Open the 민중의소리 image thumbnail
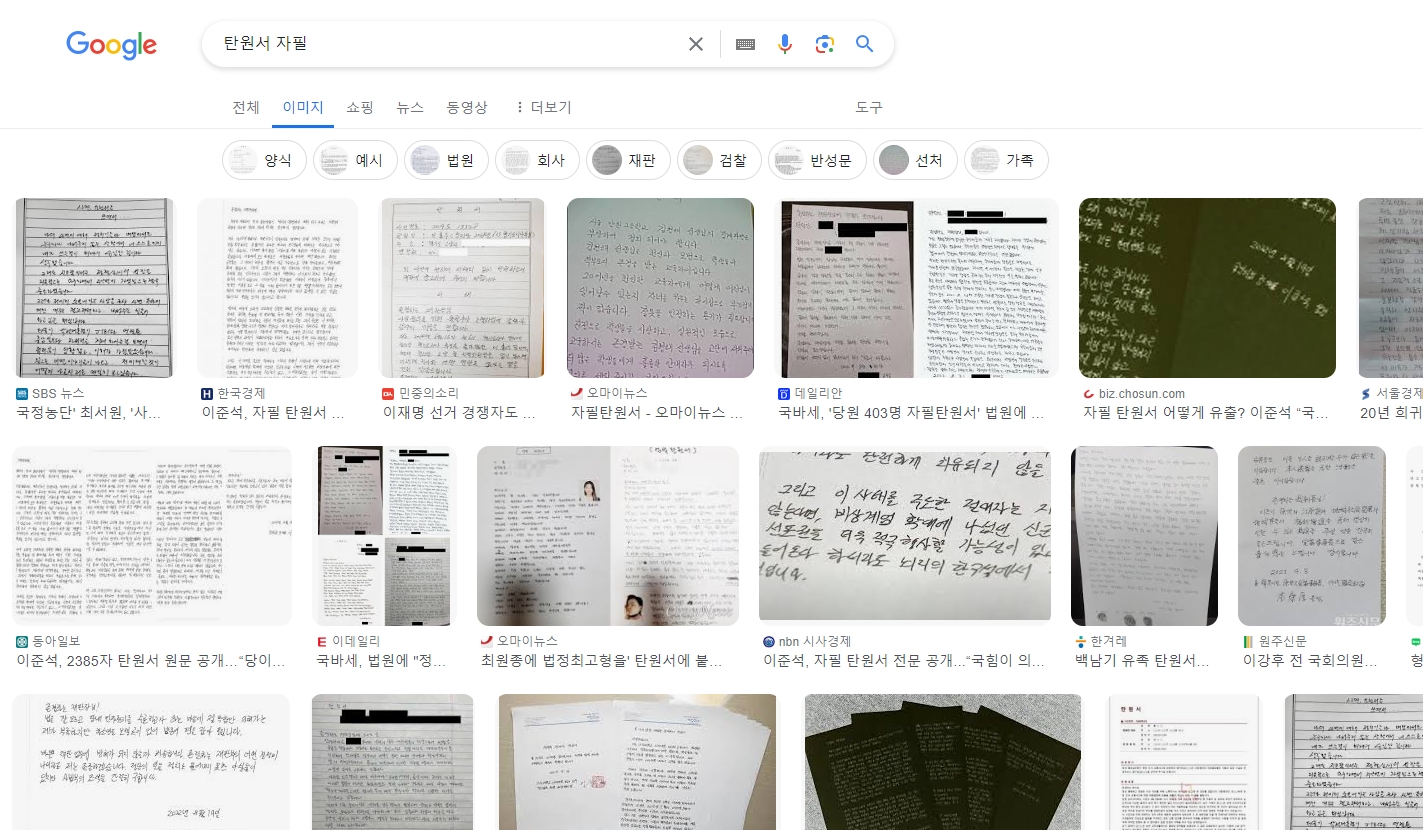The image size is (1423, 830). click(463, 288)
